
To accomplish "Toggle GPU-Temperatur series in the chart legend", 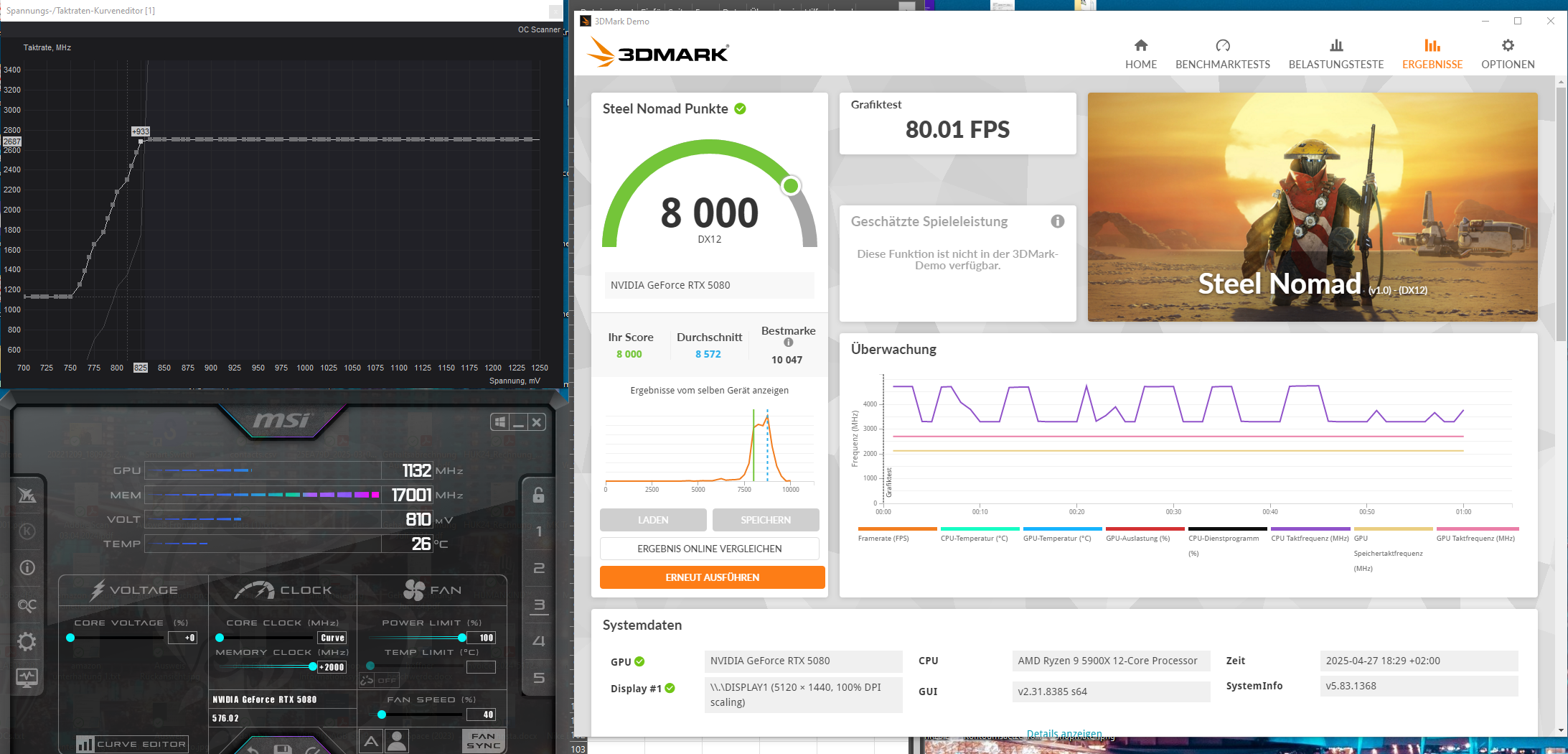I will pyautogui.click(x=1062, y=534).
